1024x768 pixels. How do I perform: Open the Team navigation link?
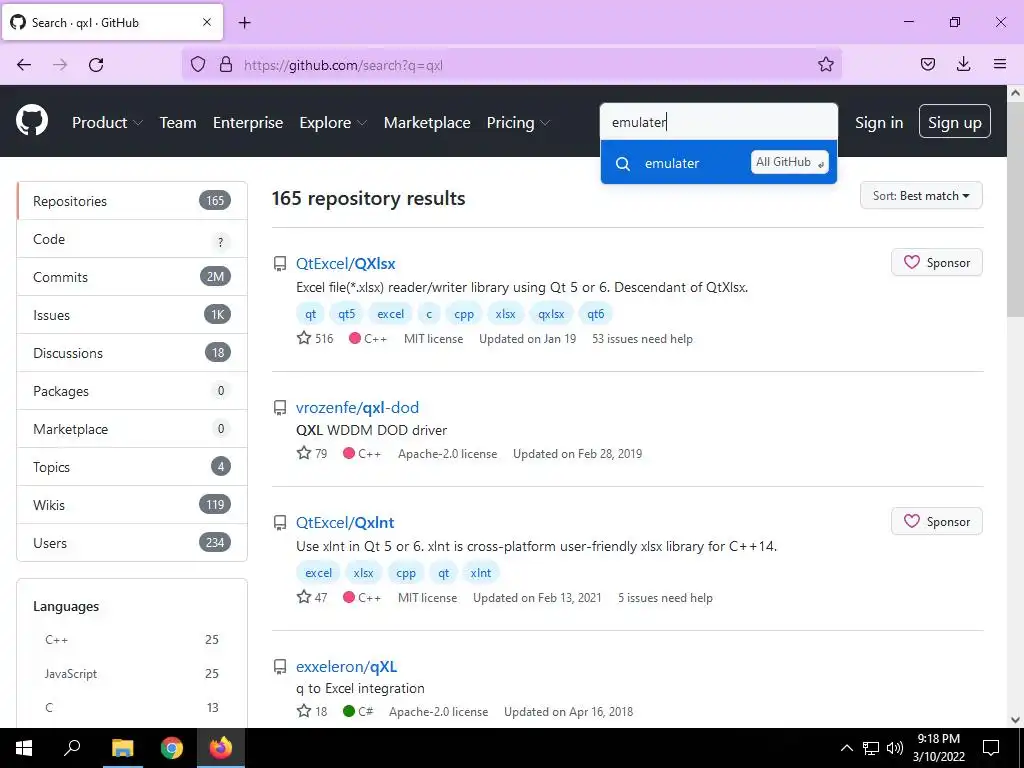(x=178, y=122)
